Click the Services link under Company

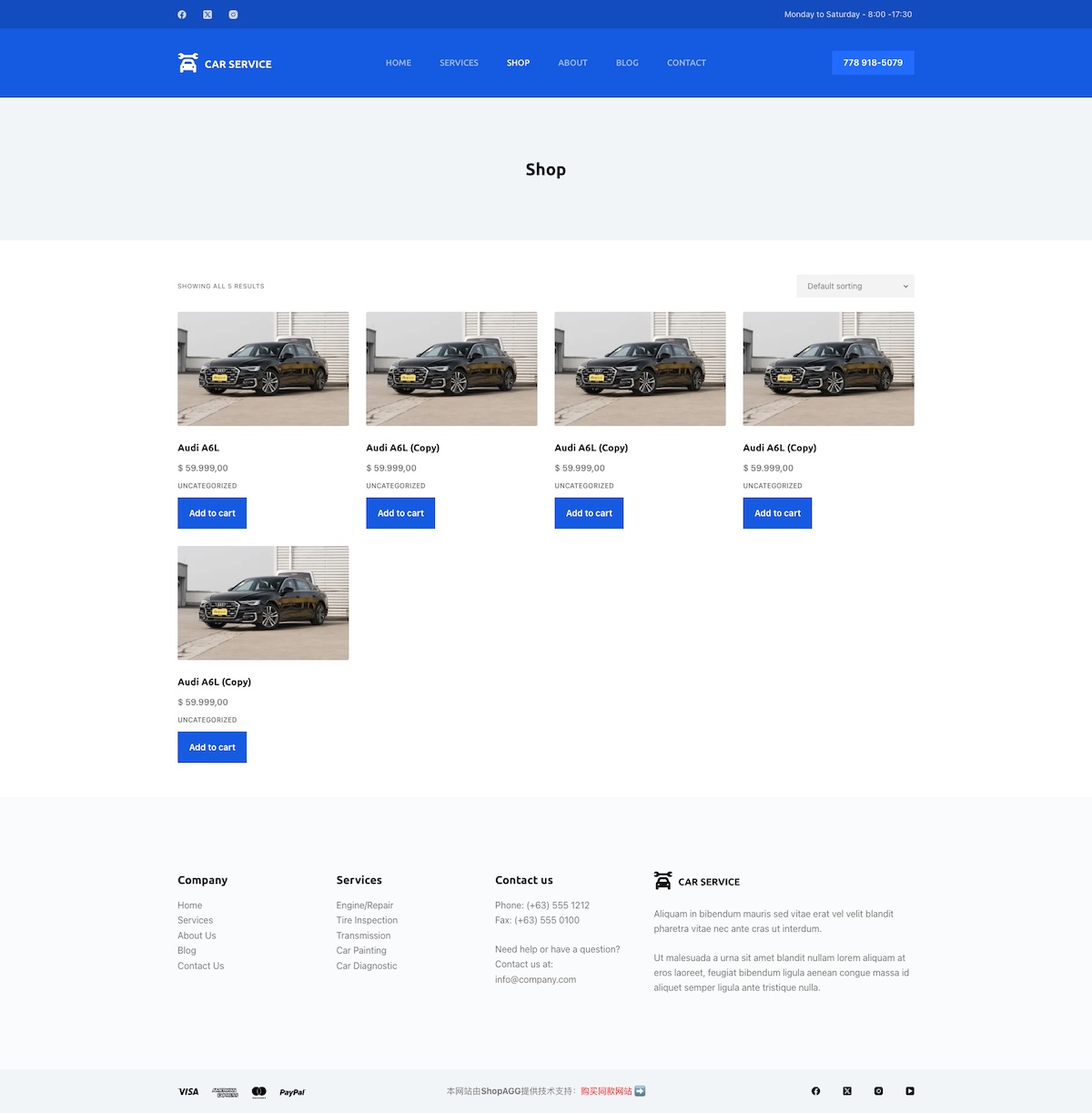(x=196, y=920)
